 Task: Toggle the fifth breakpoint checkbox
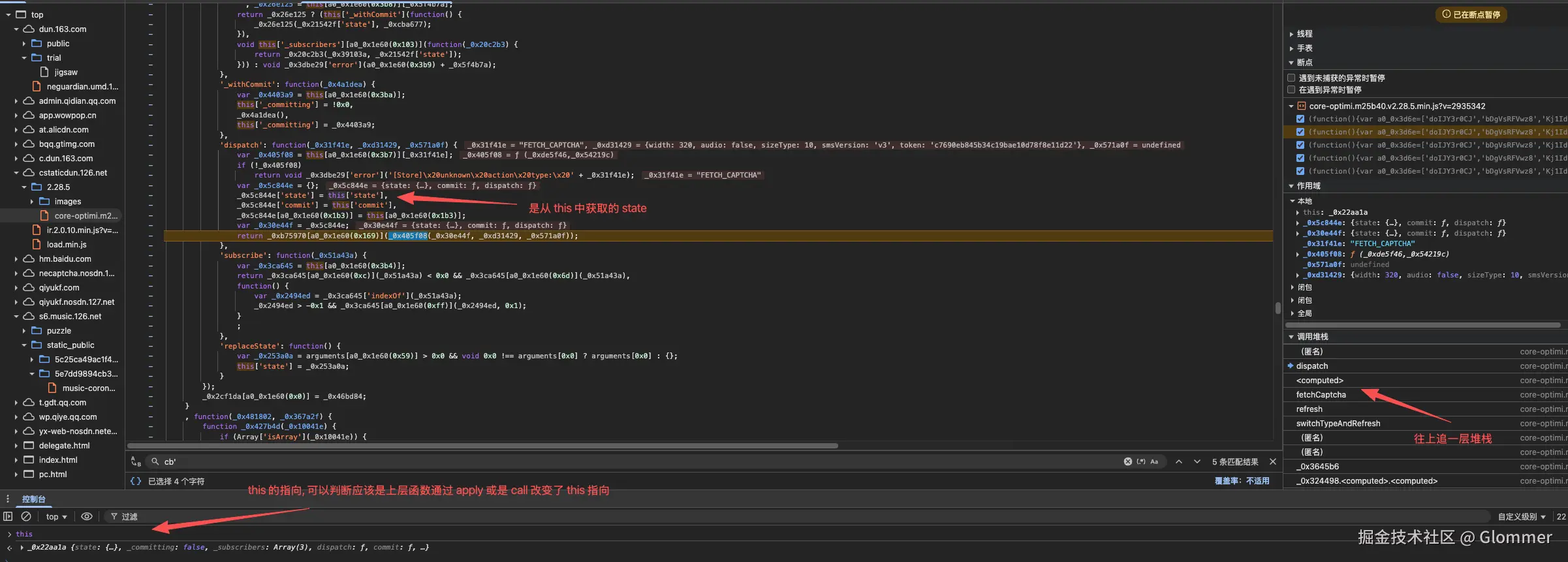pyautogui.click(x=1300, y=171)
